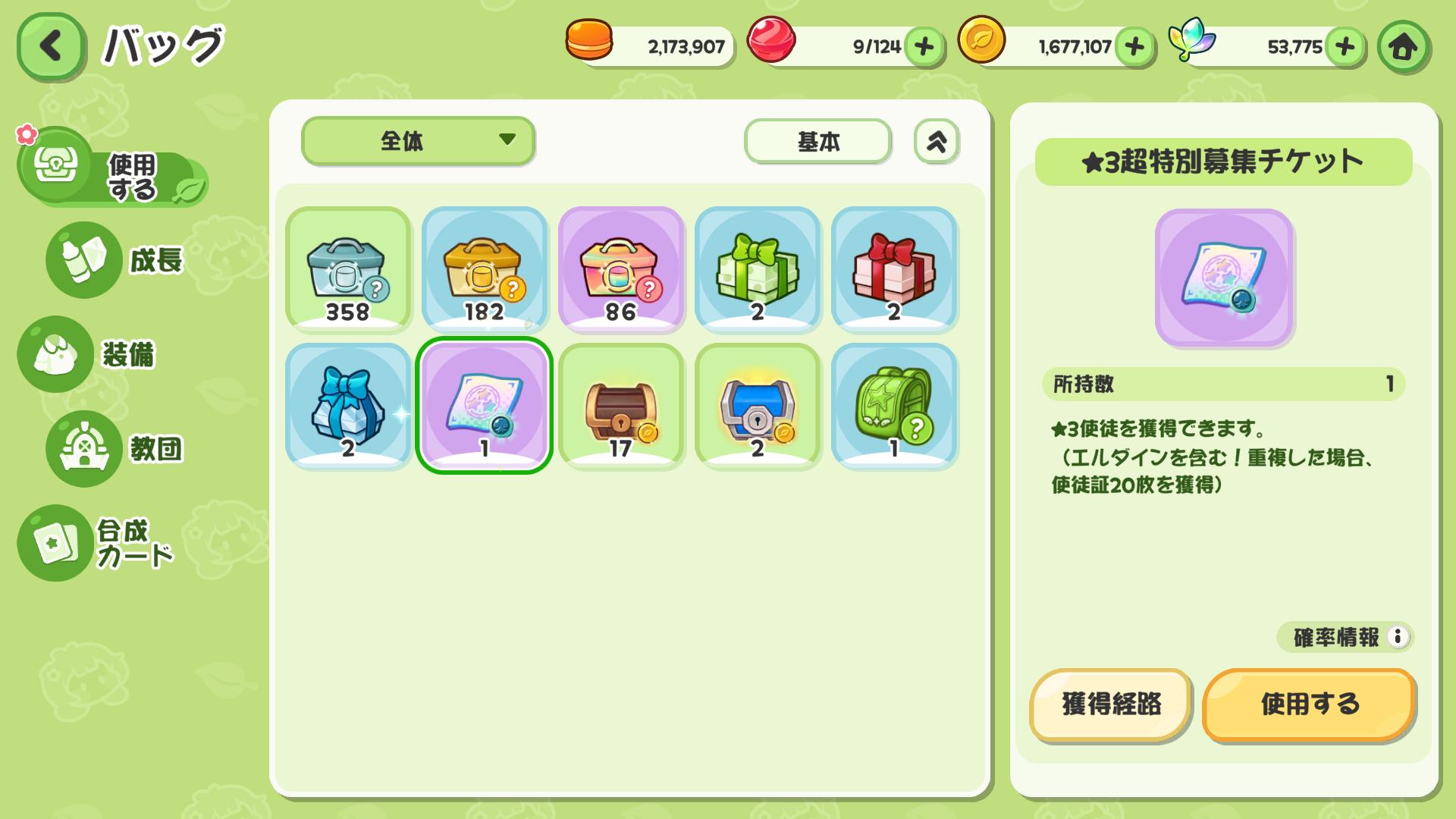Select the silver toolbox item with 358
Image resolution: width=1456 pixels, height=819 pixels.
pos(348,269)
